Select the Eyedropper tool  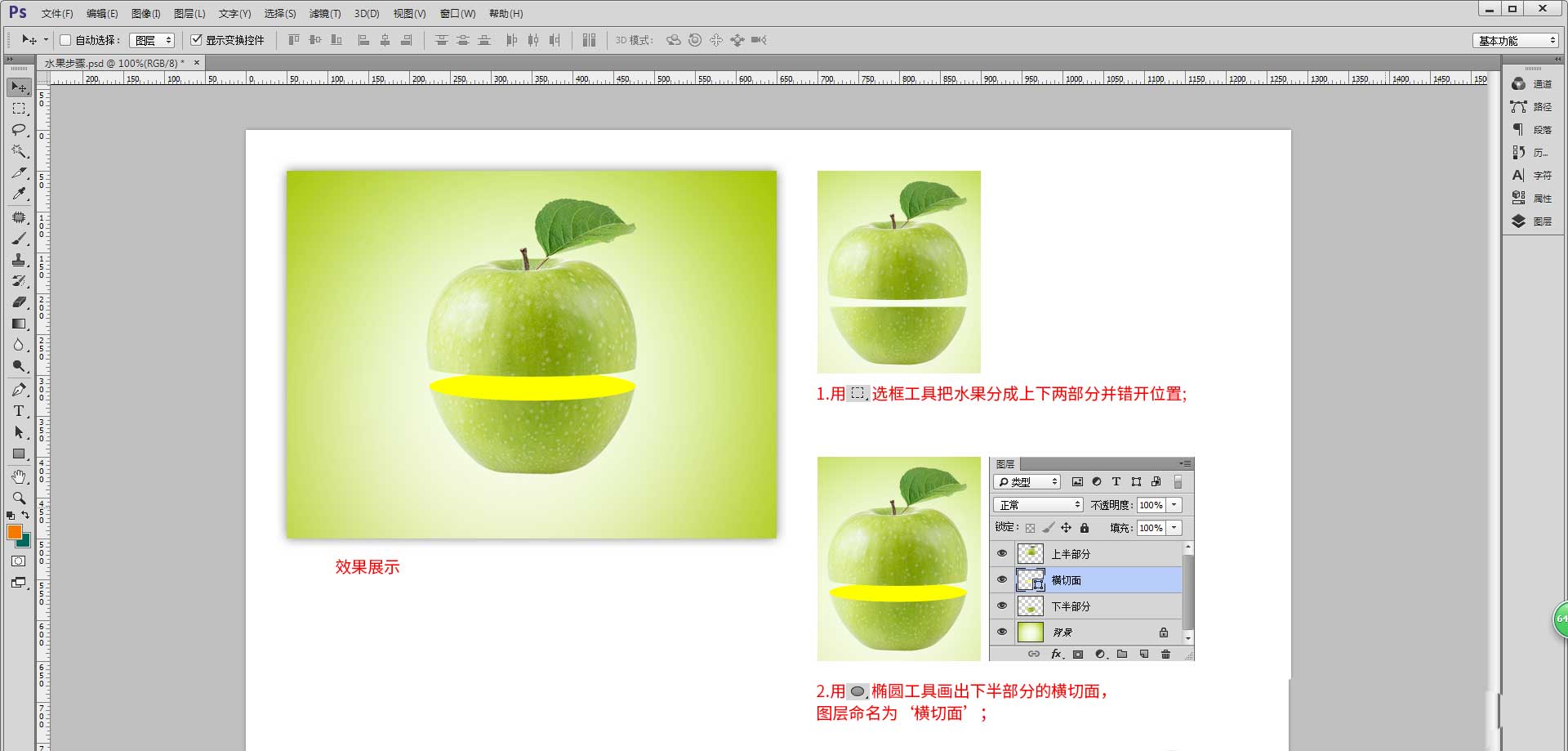(x=19, y=194)
